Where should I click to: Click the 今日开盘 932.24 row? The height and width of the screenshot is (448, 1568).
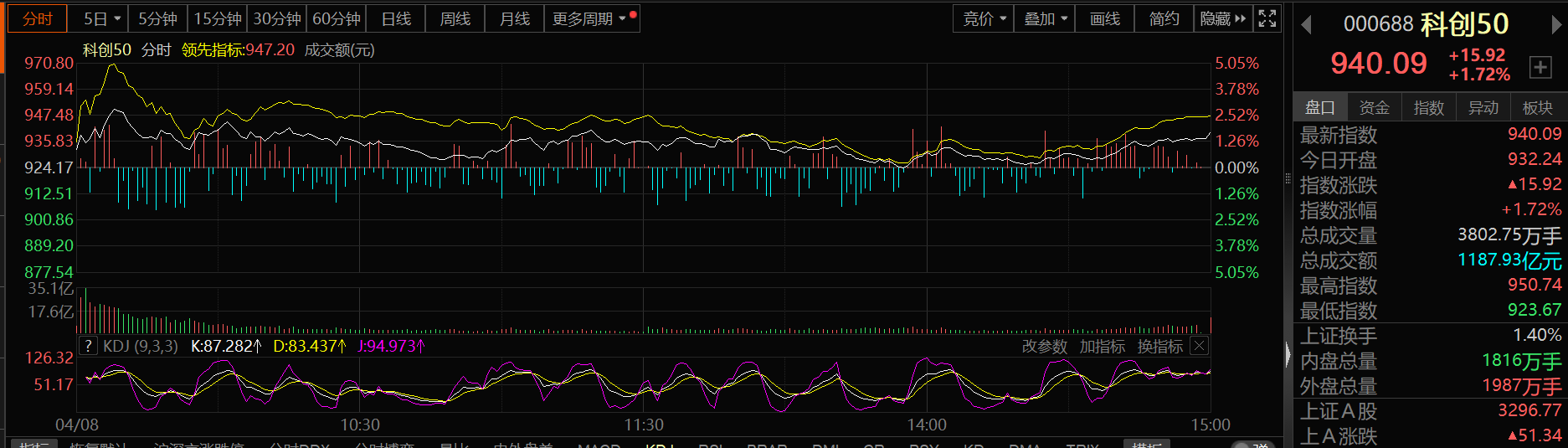point(1431,159)
